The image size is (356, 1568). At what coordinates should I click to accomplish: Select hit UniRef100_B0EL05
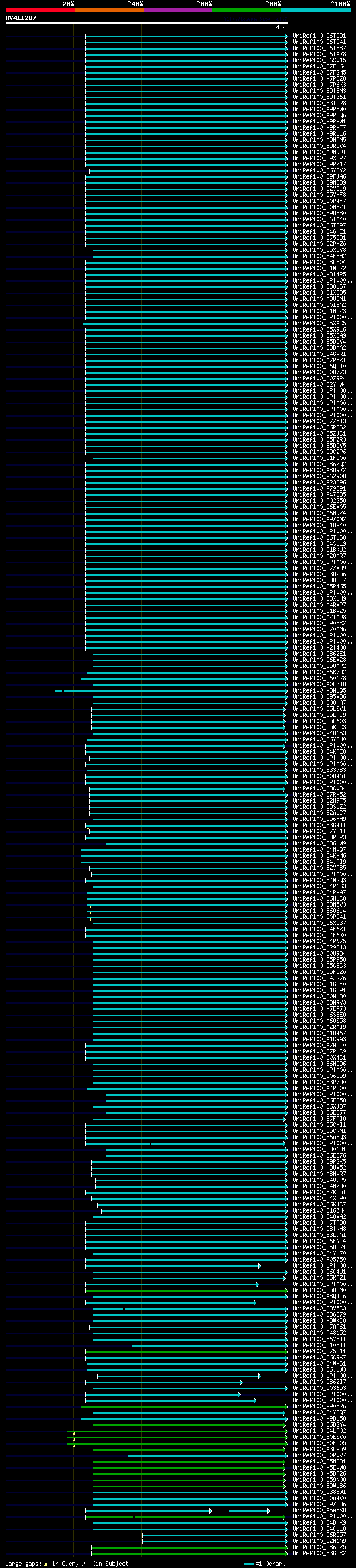tap(319, 1443)
